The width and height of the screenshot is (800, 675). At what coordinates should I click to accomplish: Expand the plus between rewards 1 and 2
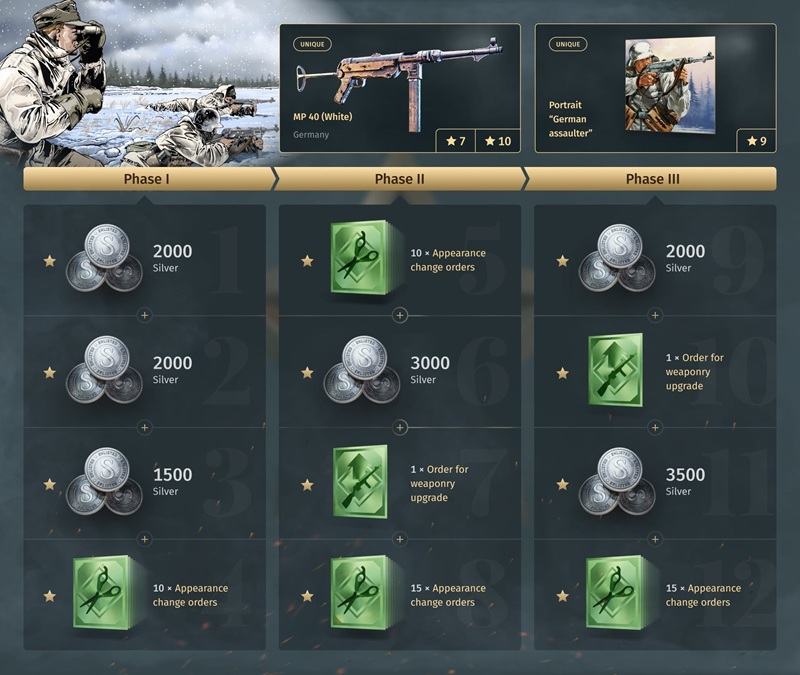point(145,315)
